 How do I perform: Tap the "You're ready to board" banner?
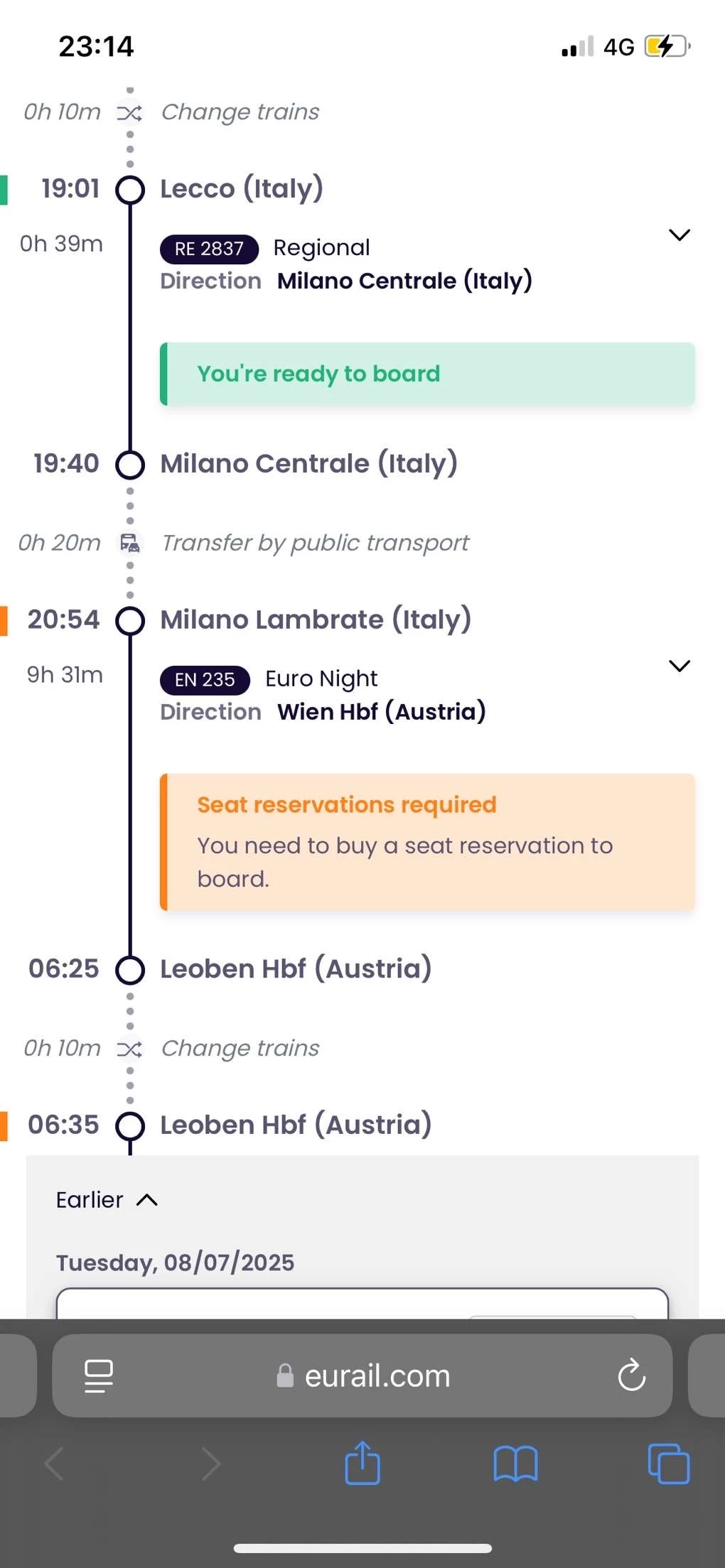(x=427, y=374)
